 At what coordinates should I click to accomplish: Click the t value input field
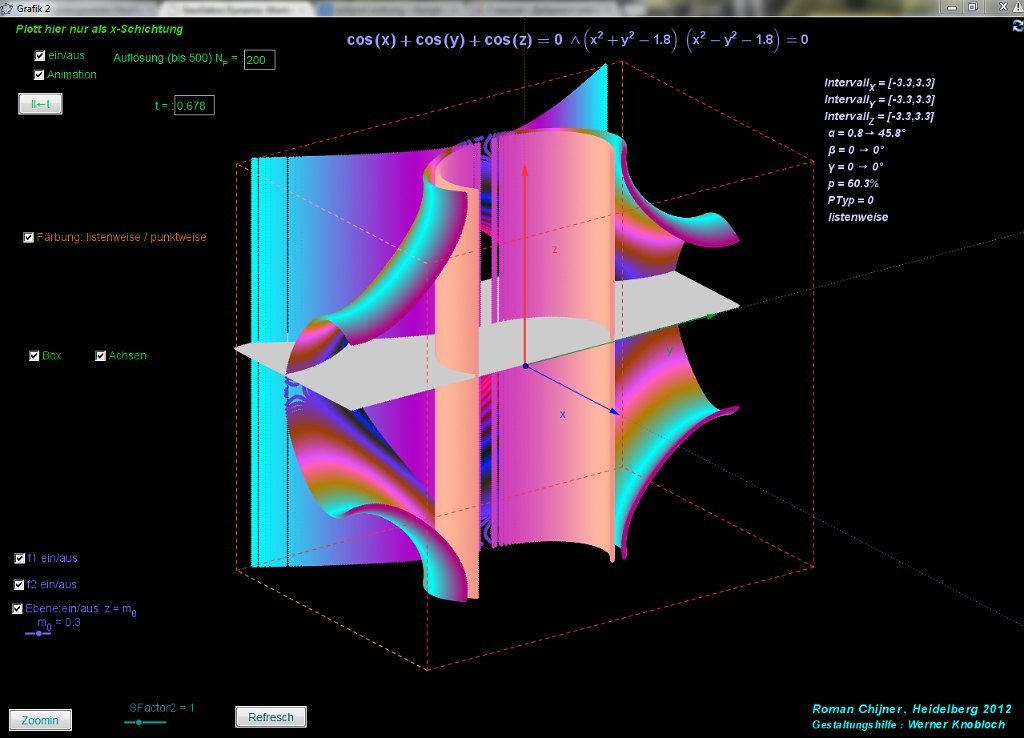[194, 105]
